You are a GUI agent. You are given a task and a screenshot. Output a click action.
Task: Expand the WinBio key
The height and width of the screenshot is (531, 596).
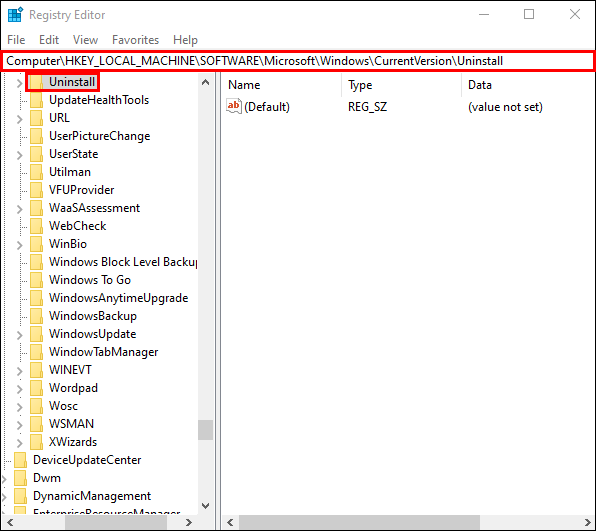[x=19, y=245]
